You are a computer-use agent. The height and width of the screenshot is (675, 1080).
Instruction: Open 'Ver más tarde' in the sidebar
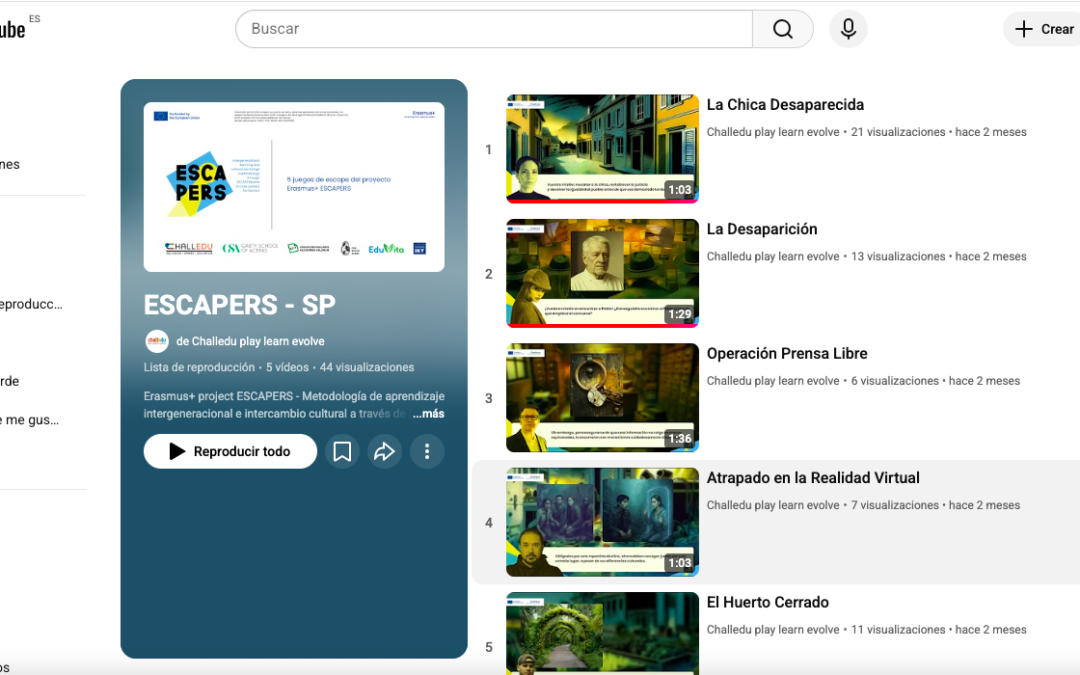click(x=20, y=381)
